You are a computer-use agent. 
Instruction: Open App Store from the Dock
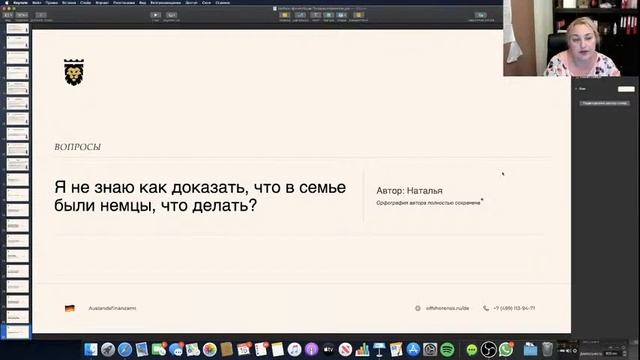click(413, 350)
